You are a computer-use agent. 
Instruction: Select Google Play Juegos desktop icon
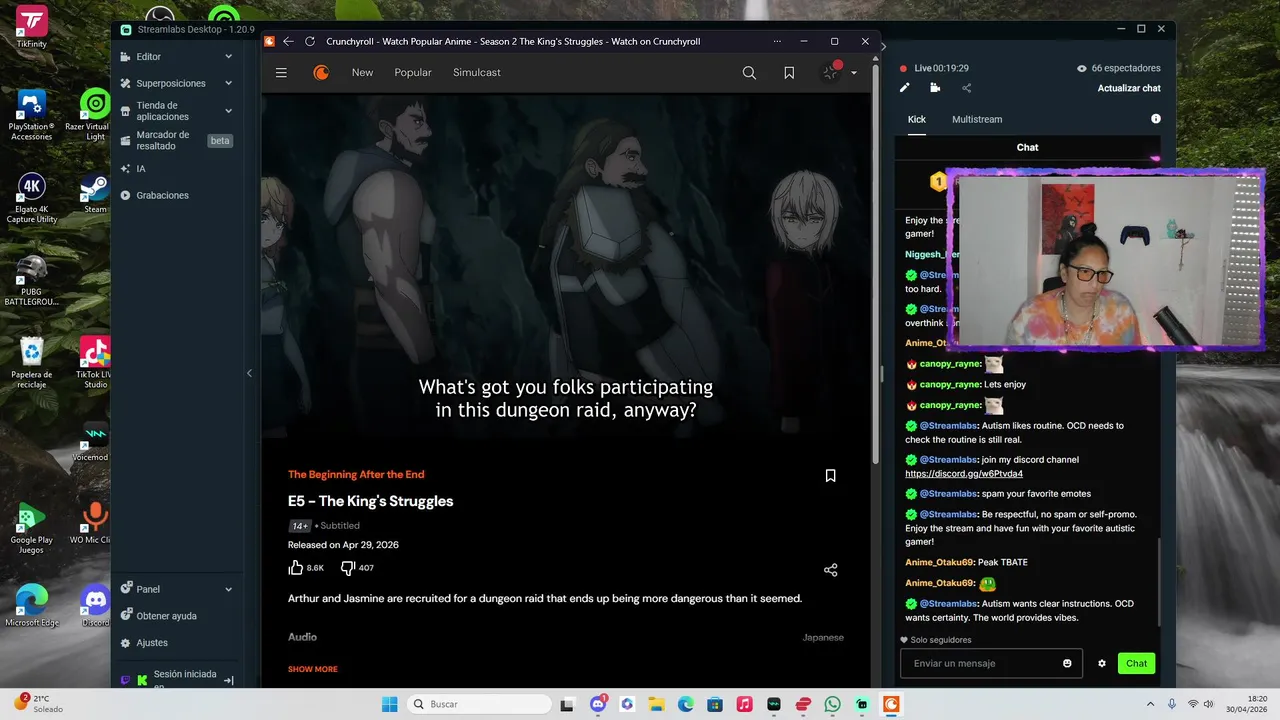32,528
